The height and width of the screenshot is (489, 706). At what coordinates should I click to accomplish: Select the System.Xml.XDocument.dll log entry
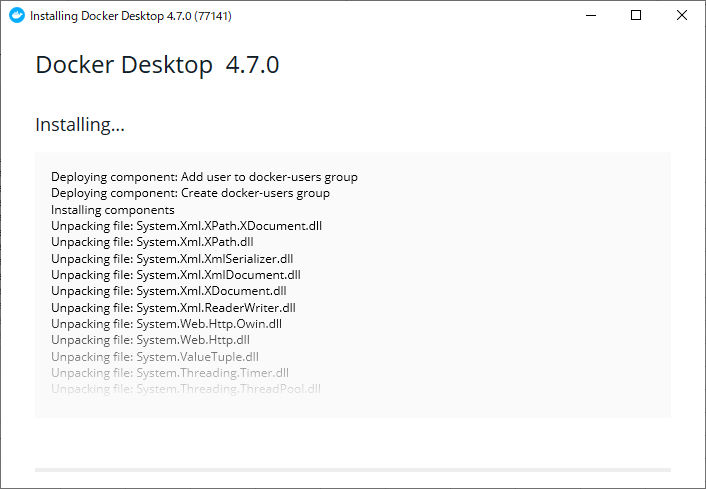(x=169, y=291)
